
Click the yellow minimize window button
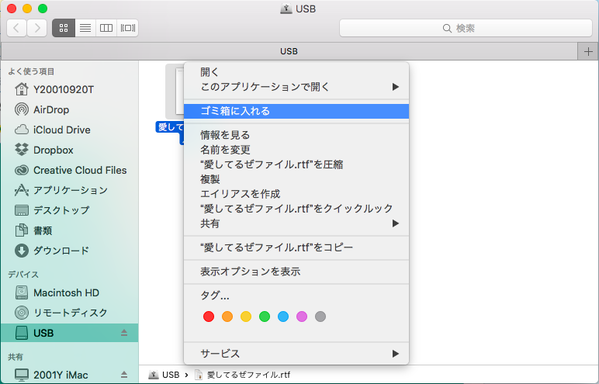pos(27,8)
